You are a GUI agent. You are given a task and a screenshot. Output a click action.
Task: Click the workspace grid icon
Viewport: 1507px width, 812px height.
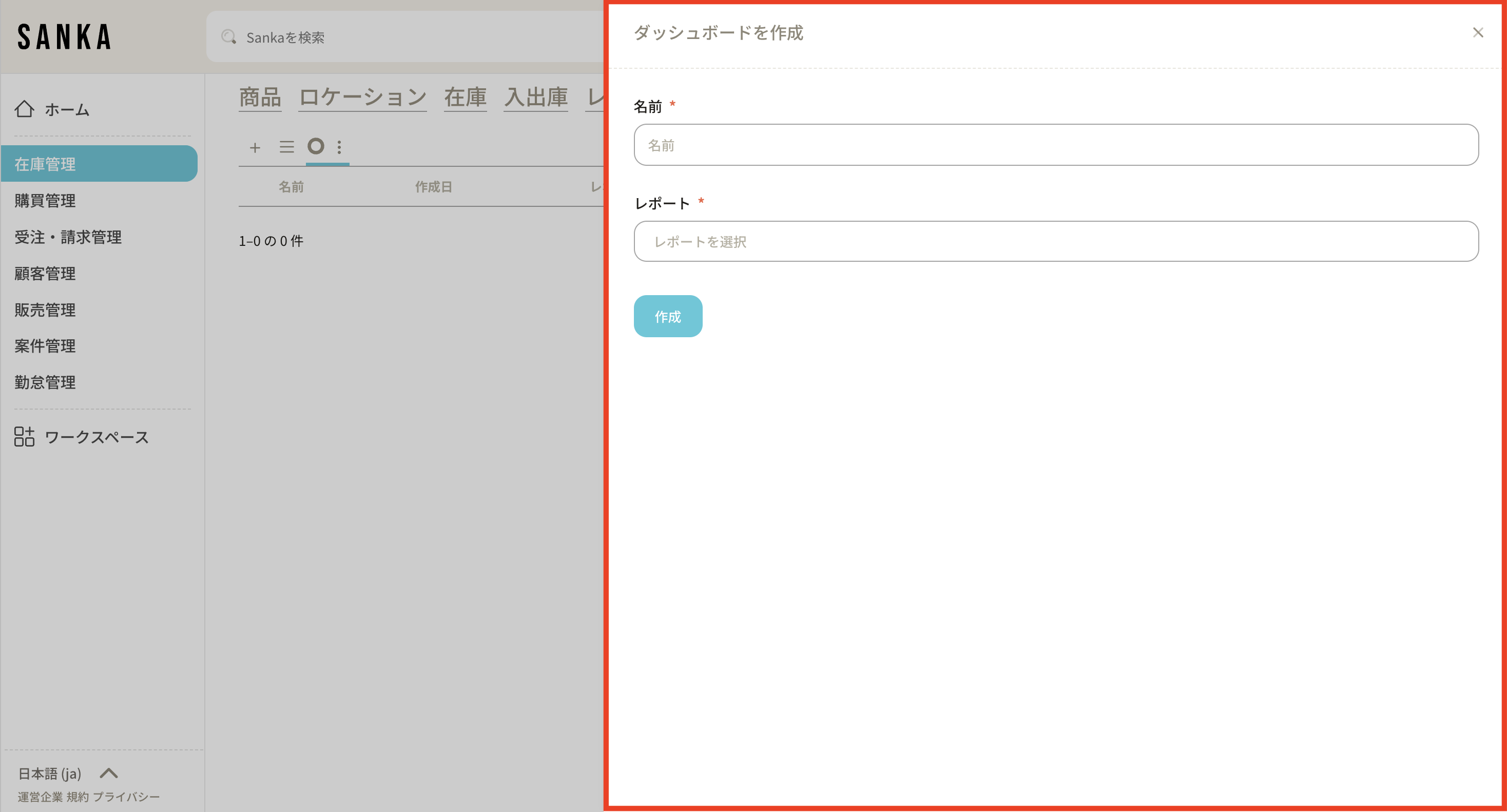click(24, 436)
